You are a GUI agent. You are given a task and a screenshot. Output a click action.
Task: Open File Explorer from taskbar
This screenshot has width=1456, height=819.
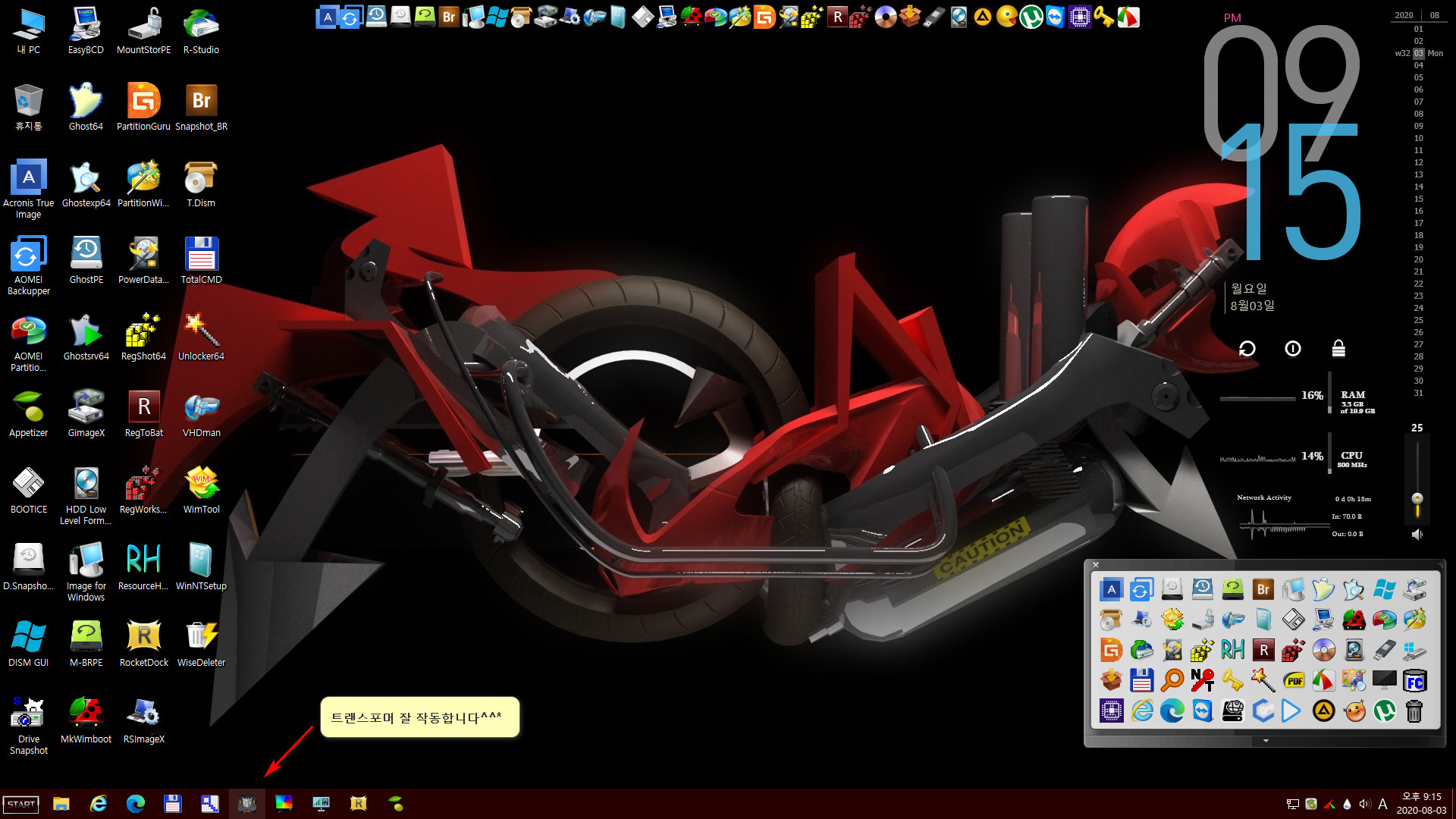click(61, 804)
